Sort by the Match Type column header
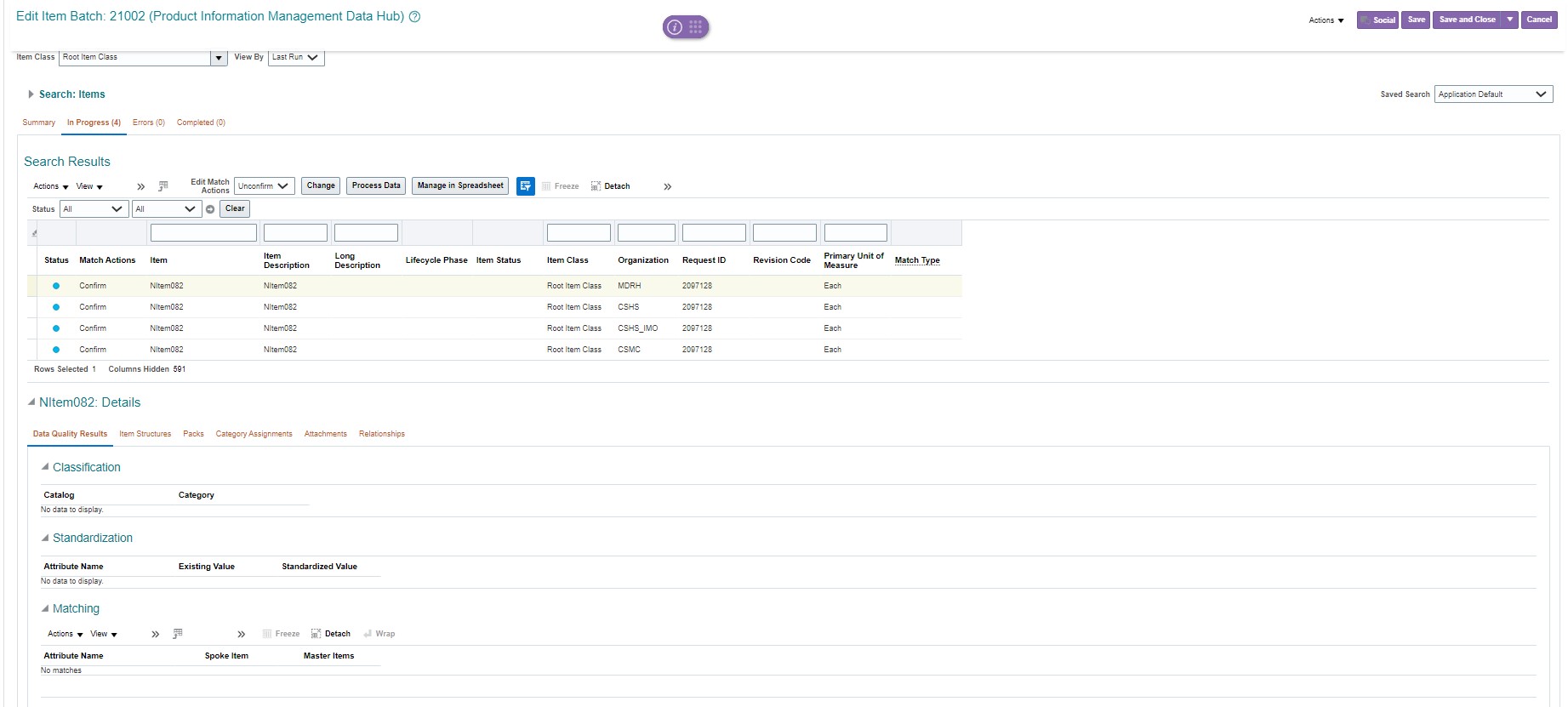The width and height of the screenshot is (1568, 707). pyautogui.click(x=917, y=260)
